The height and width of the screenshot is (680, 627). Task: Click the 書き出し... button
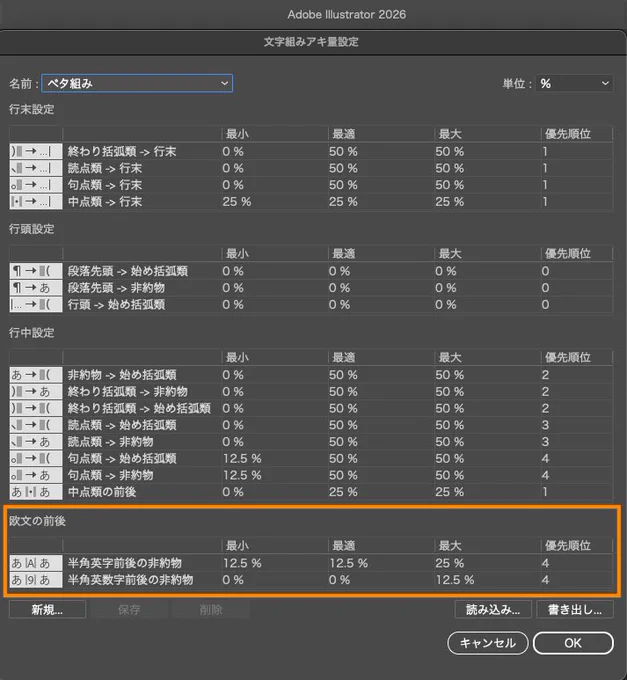click(575, 610)
